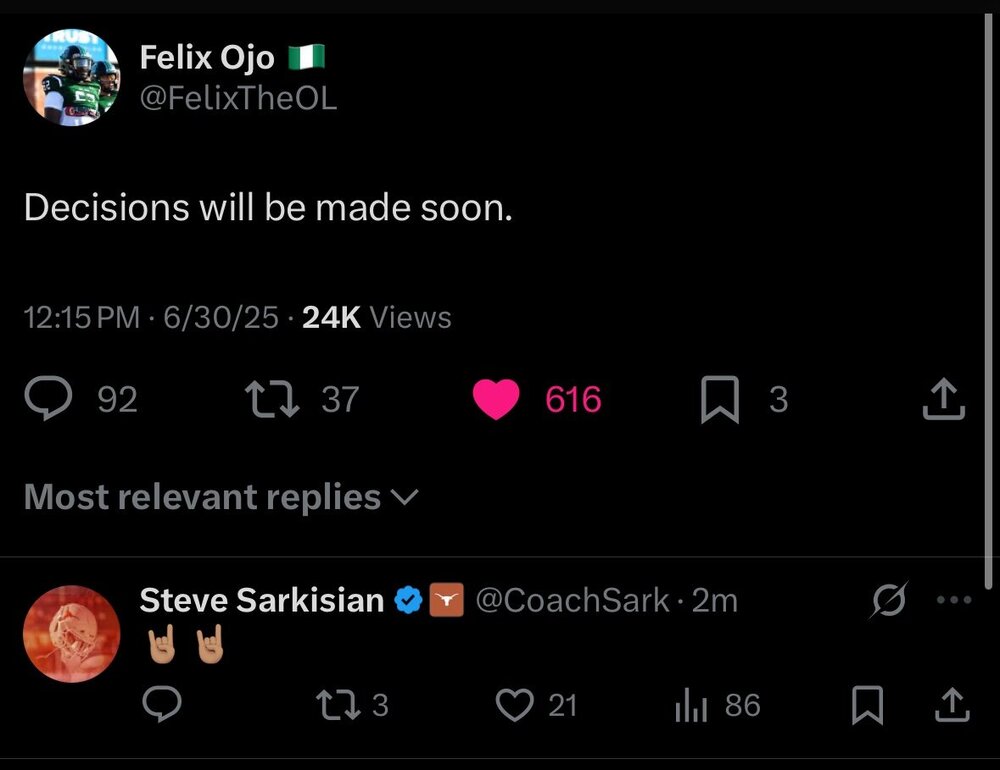Open Felix Ojo's profile picture
The width and height of the screenshot is (1000, 770).
pos(71,77)
